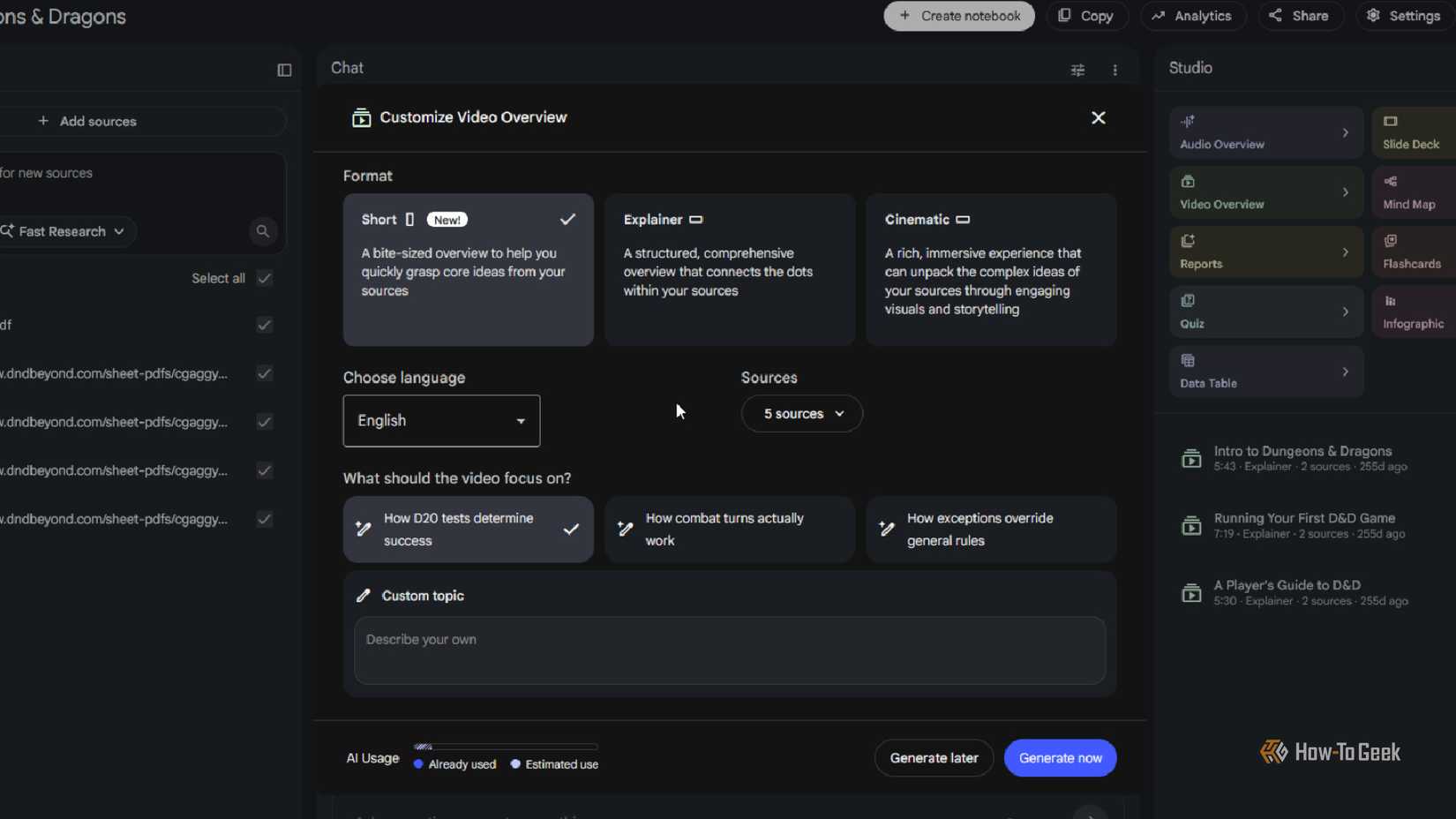Select the Explainer video format card
This screenshot has width=1456, height=819.
tap(730, 269)
